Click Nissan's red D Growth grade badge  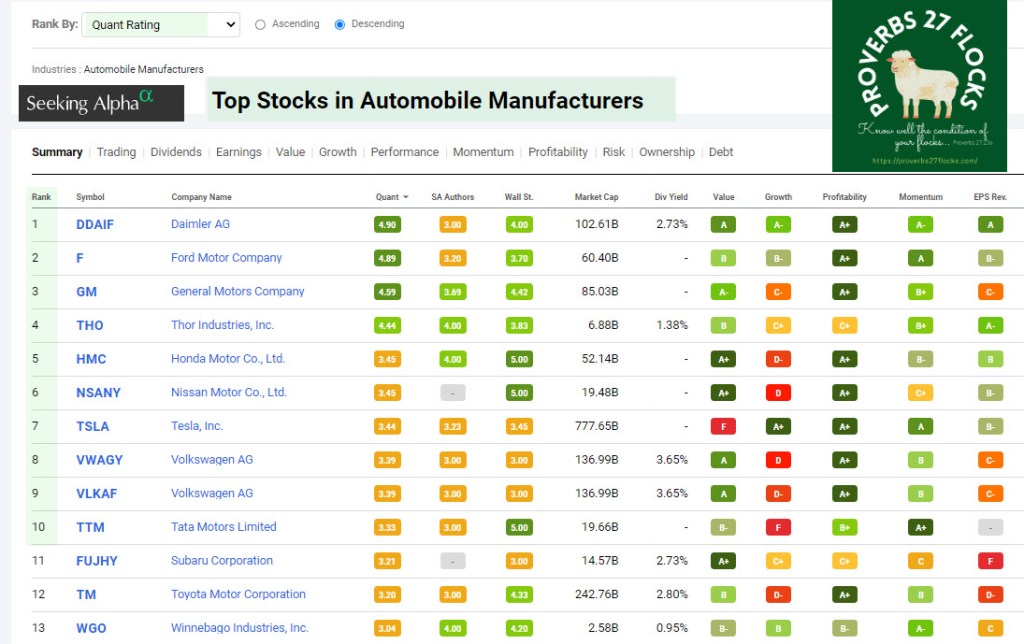pyautogui.click(x=778, y=393)
